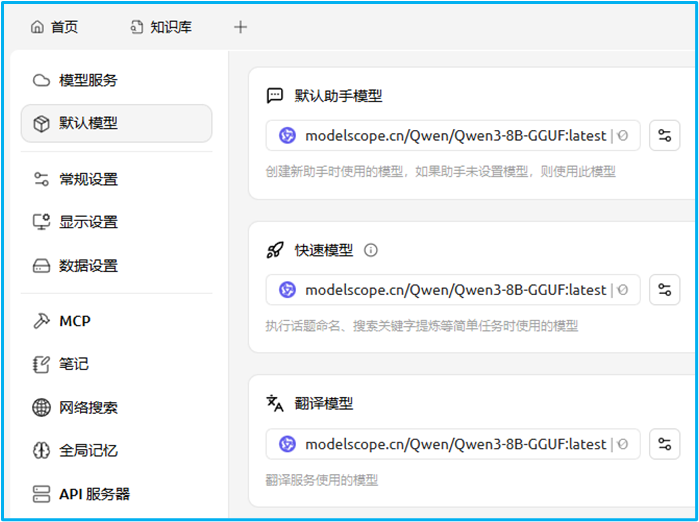Click info icon next to 快速模型

coord(370,251)
